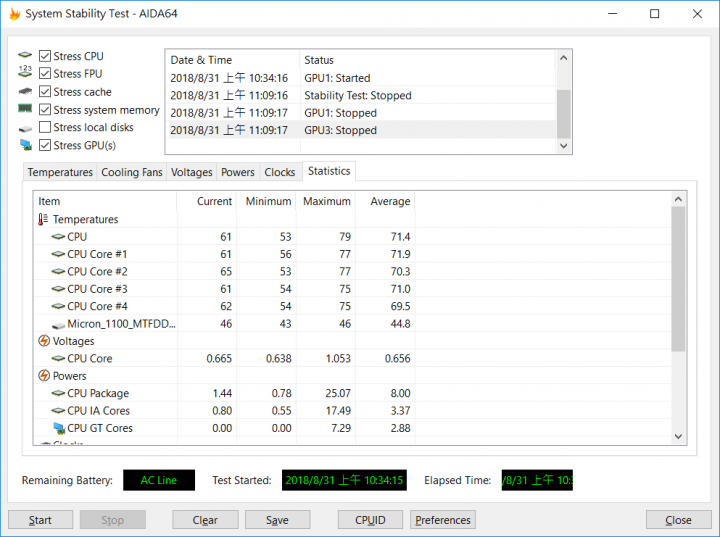
Task: Click the log list scroll-up arrow
Action: 564,58
